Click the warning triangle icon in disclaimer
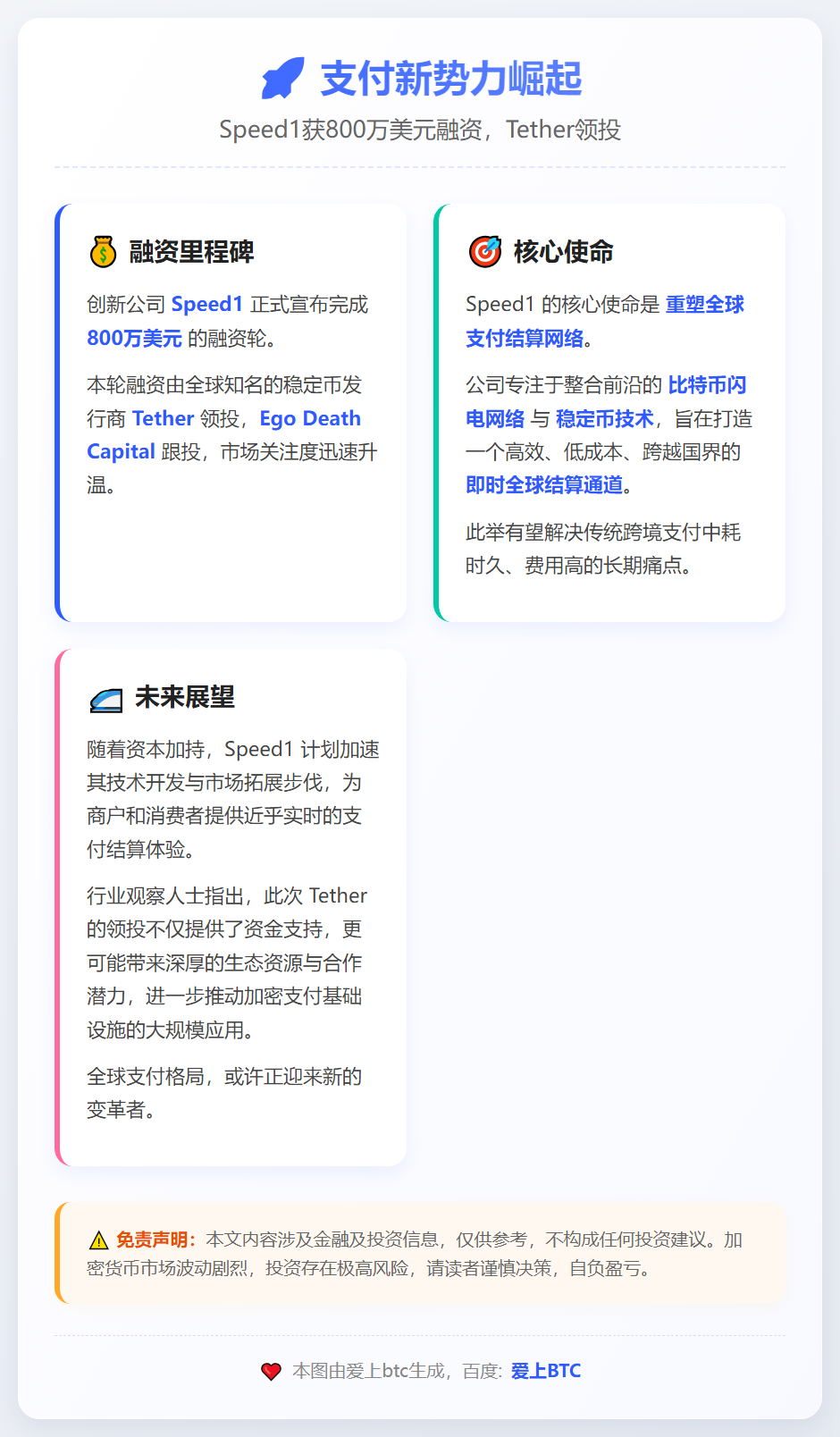Viewport: 840px width, 1437px height. pyautogui.click(x=98, y=1240)
